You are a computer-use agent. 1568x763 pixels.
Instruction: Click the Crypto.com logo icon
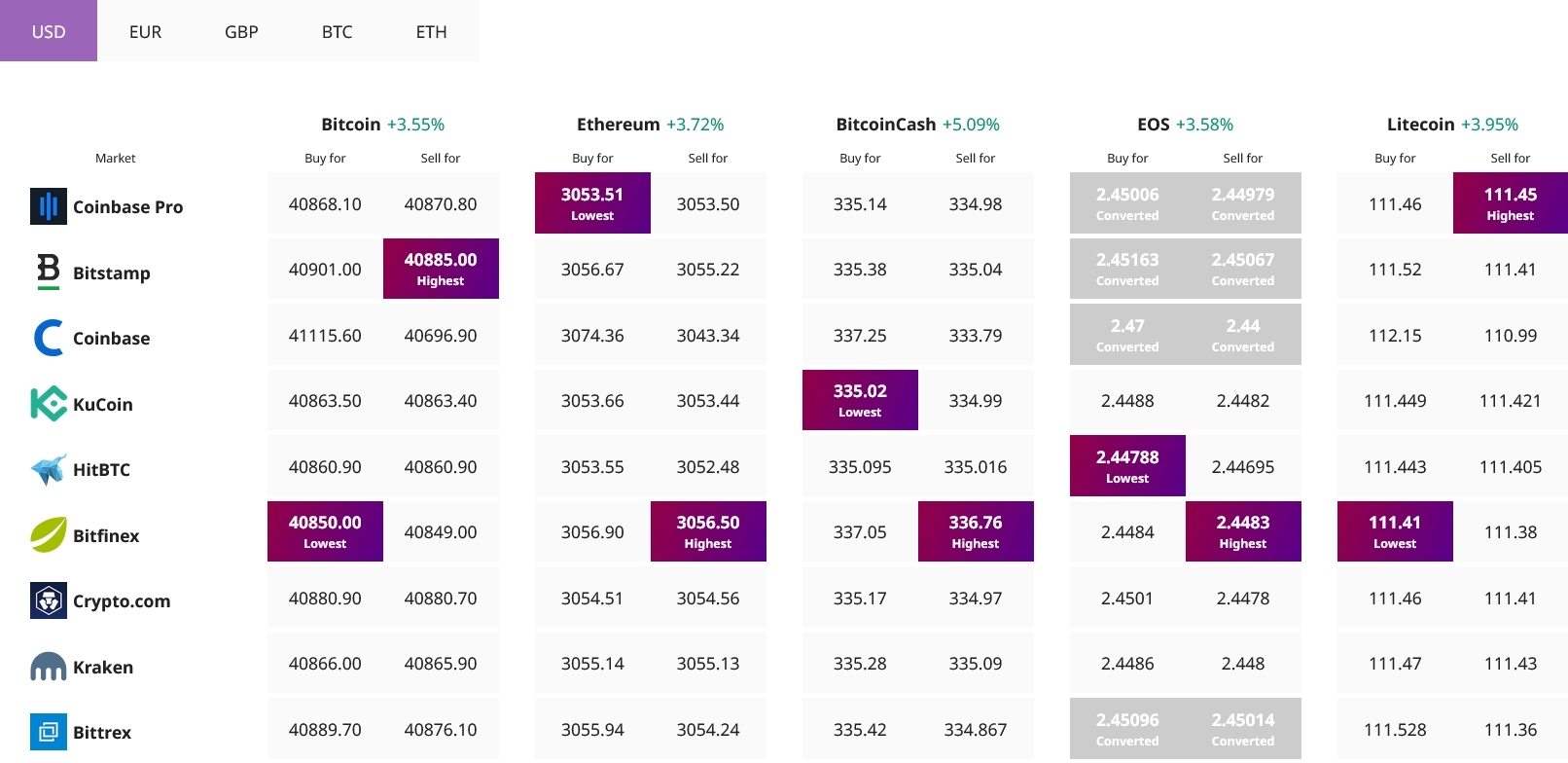(49, 600)
